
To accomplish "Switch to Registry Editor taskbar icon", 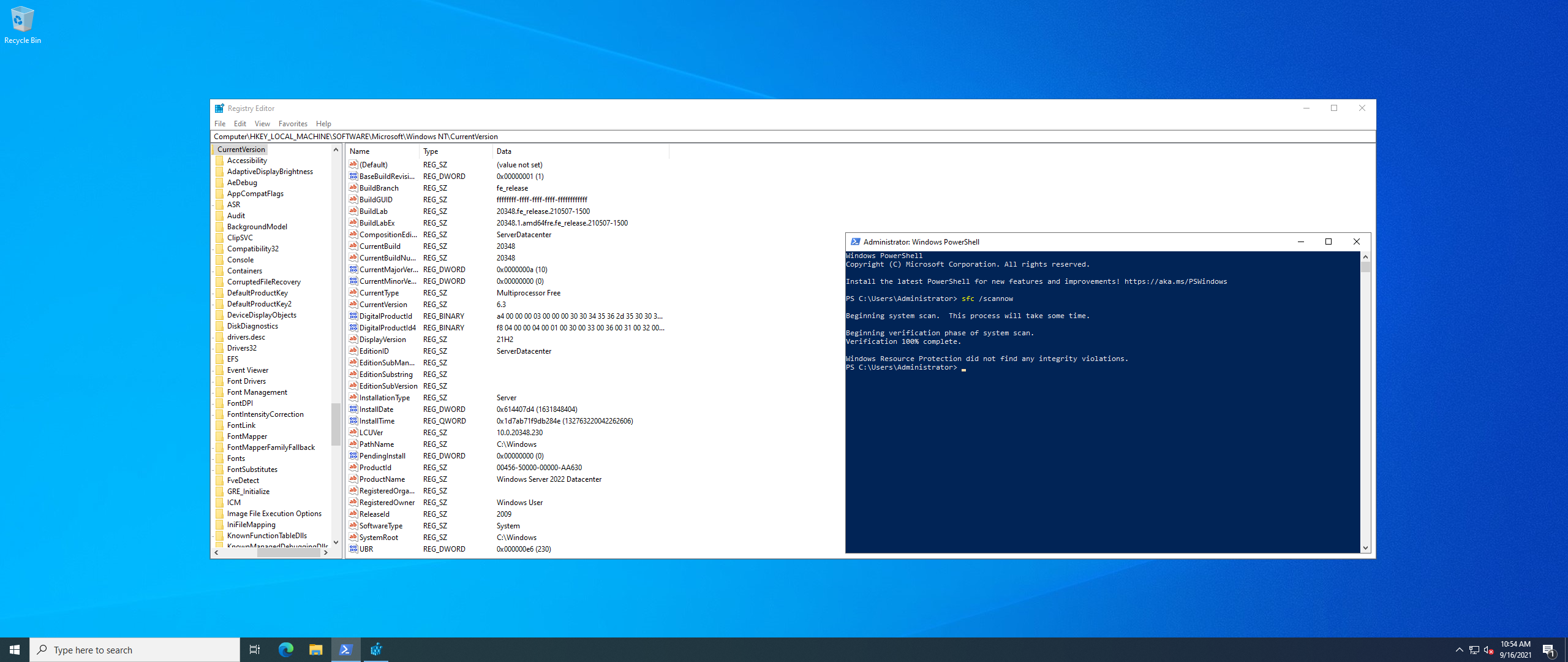I will (x=376, y=650).
